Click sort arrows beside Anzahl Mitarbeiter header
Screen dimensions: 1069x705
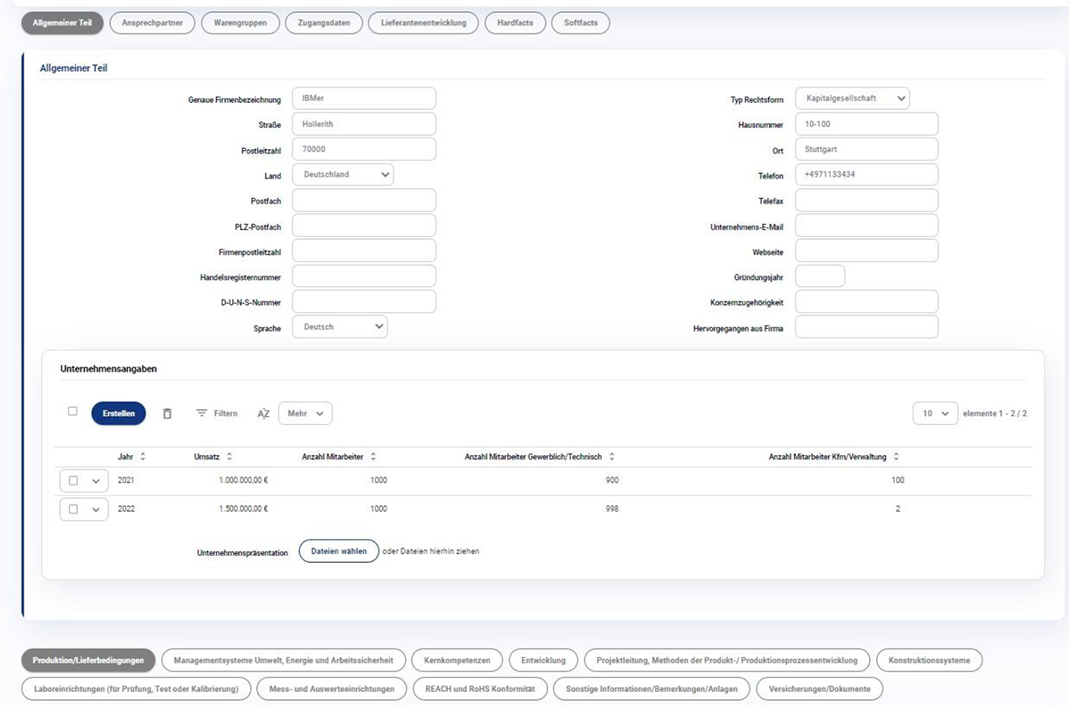[373, 456]
